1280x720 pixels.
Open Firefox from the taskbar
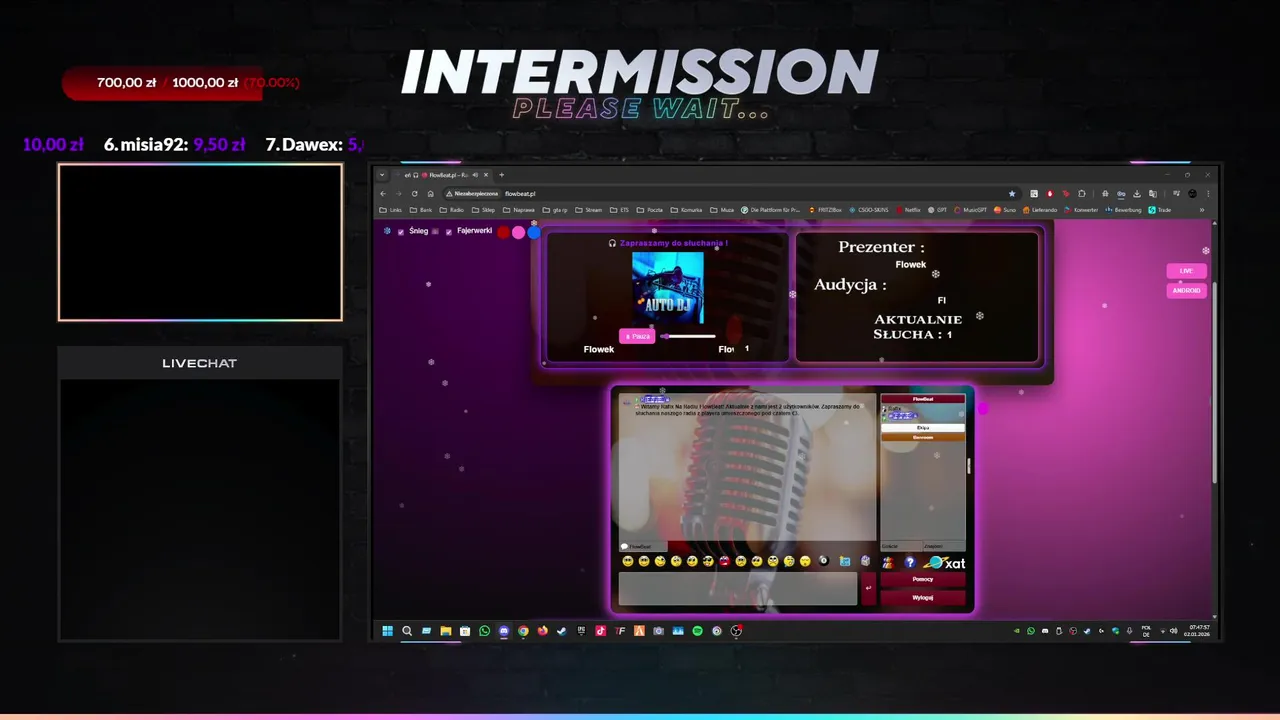tap(543, 631)
